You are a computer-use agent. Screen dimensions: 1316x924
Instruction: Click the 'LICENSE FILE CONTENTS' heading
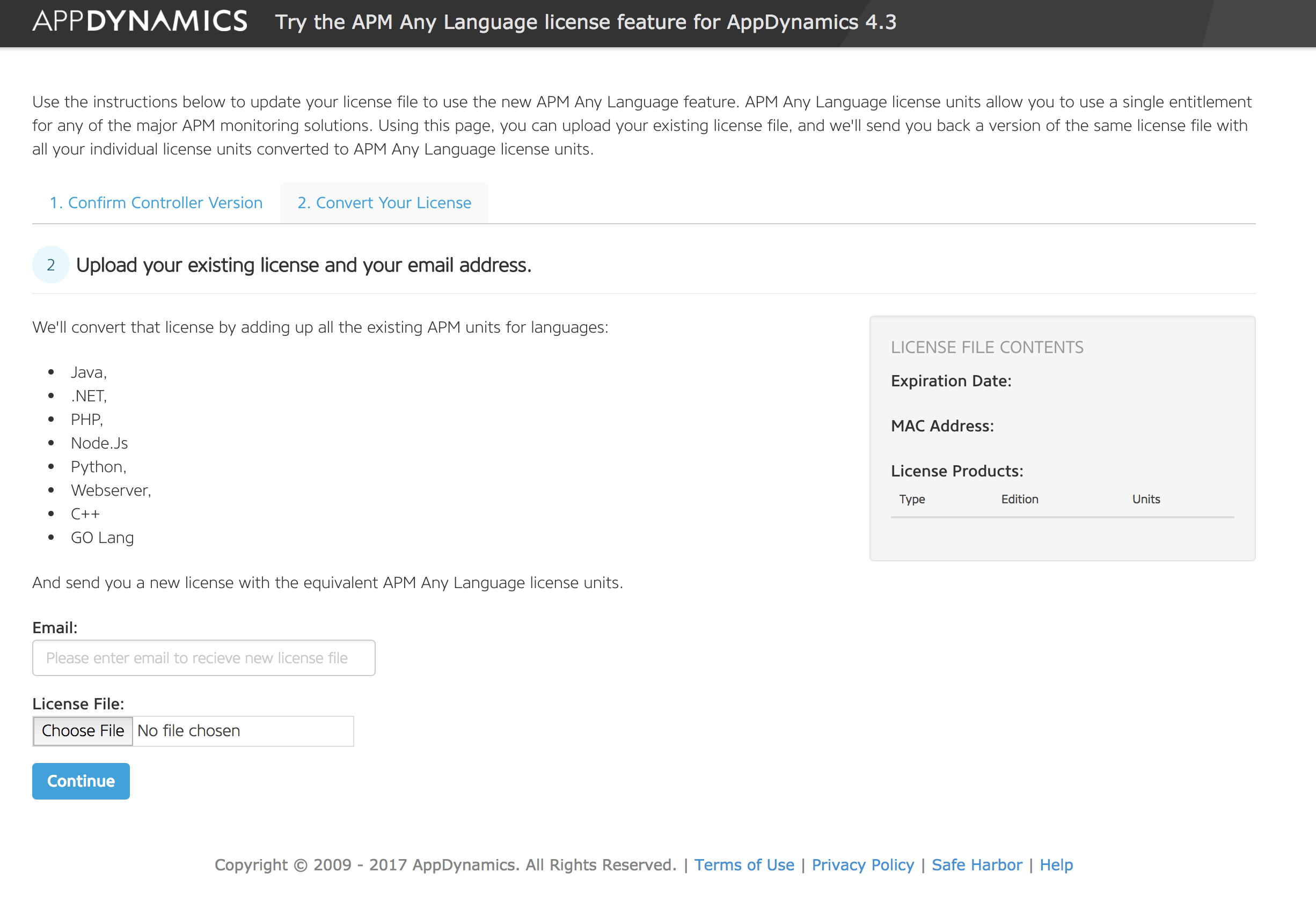tap(987, 347)
